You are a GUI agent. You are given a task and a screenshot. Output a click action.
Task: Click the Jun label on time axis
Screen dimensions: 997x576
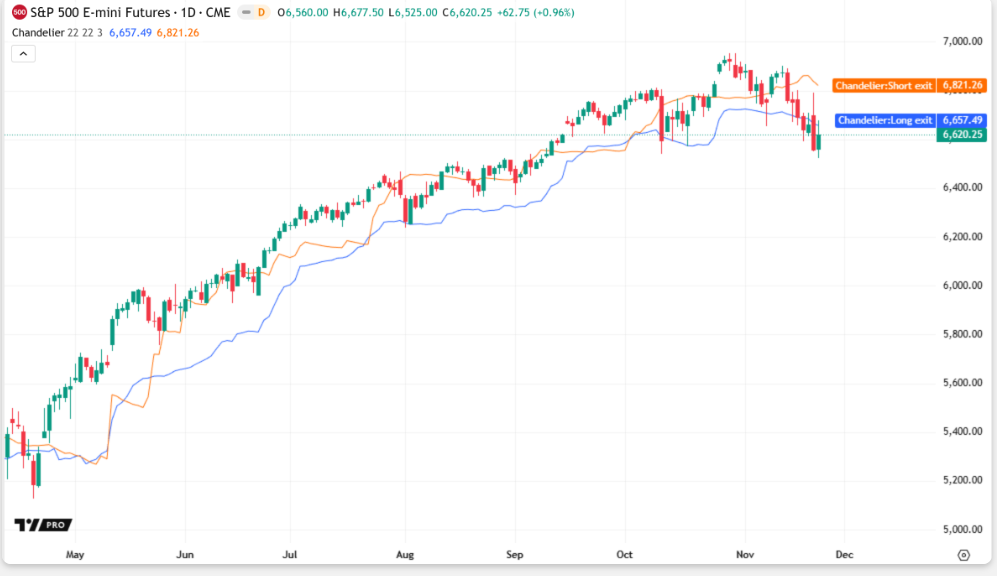pyautogui.click(x=185, y=554)
